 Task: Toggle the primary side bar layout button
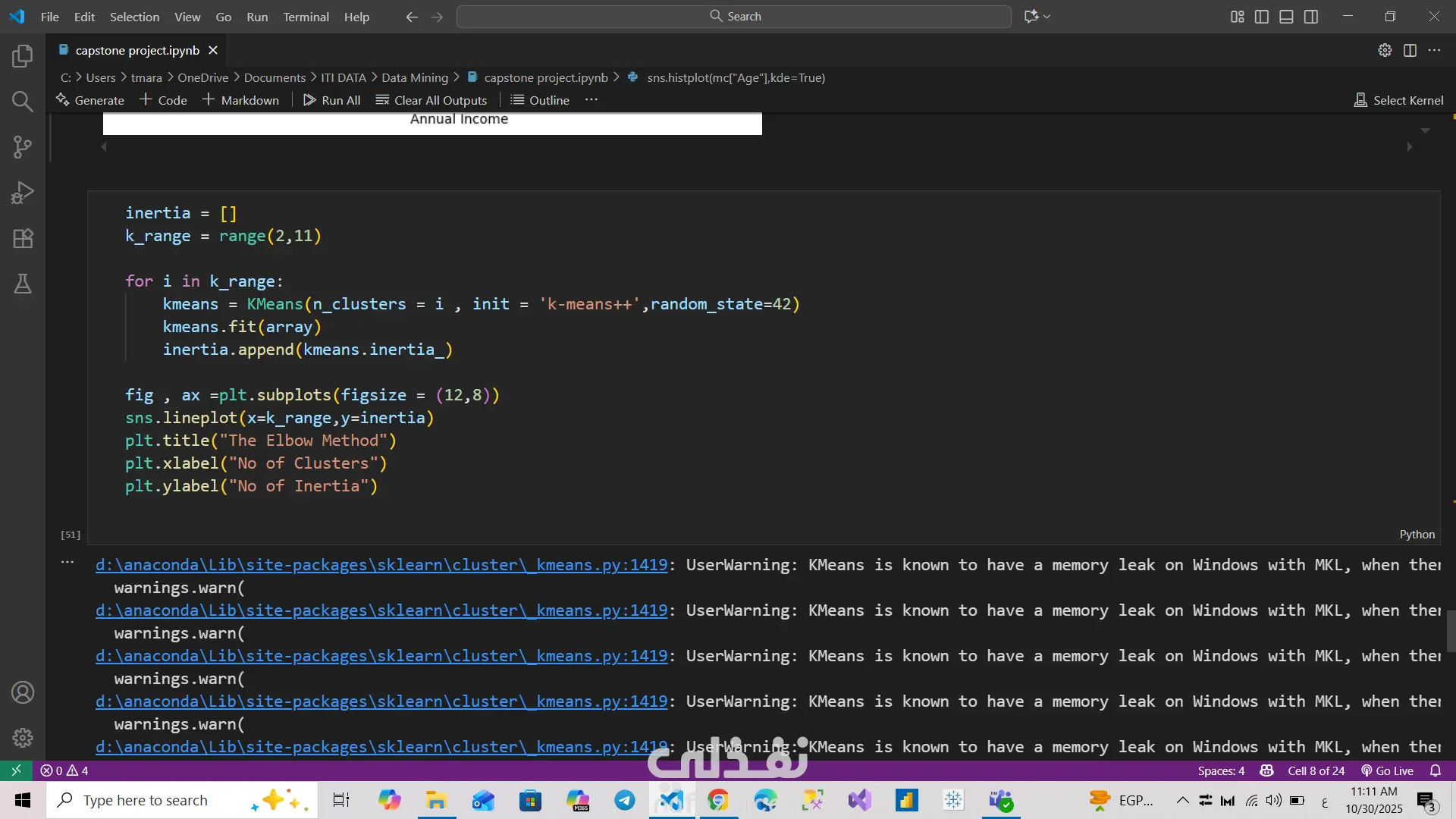(1262, 17)
